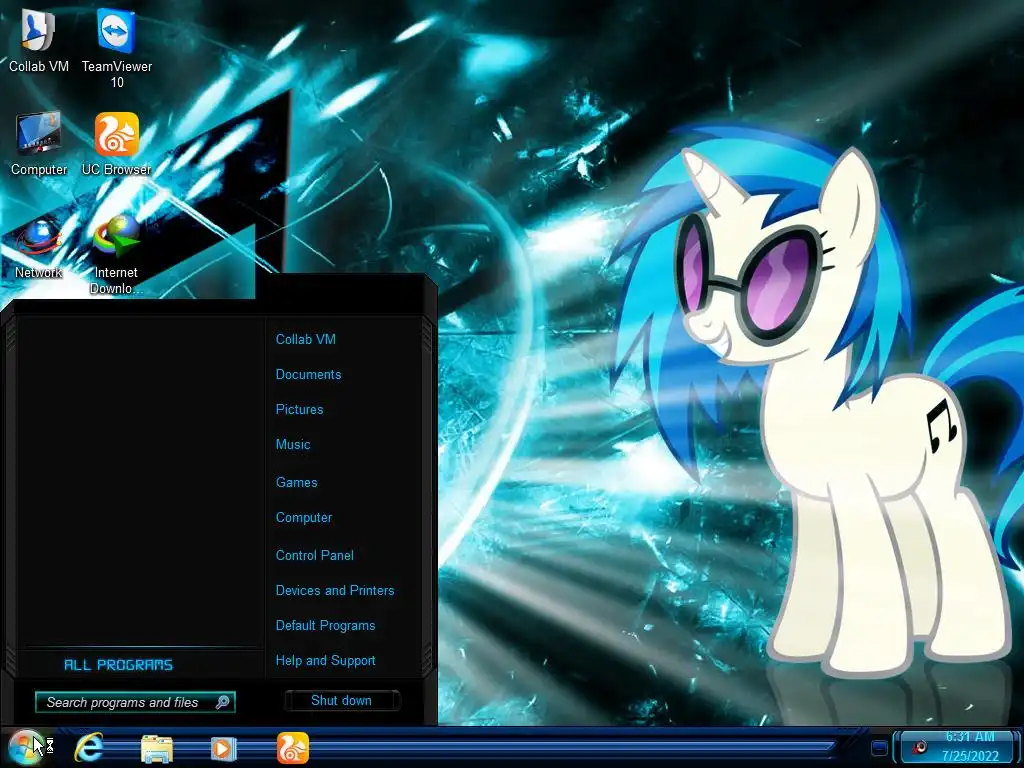This screenshot has width=1024, height=768.
Task: Open the Collab VM user folder in the Start menu
Action: [x=306, y=339]
